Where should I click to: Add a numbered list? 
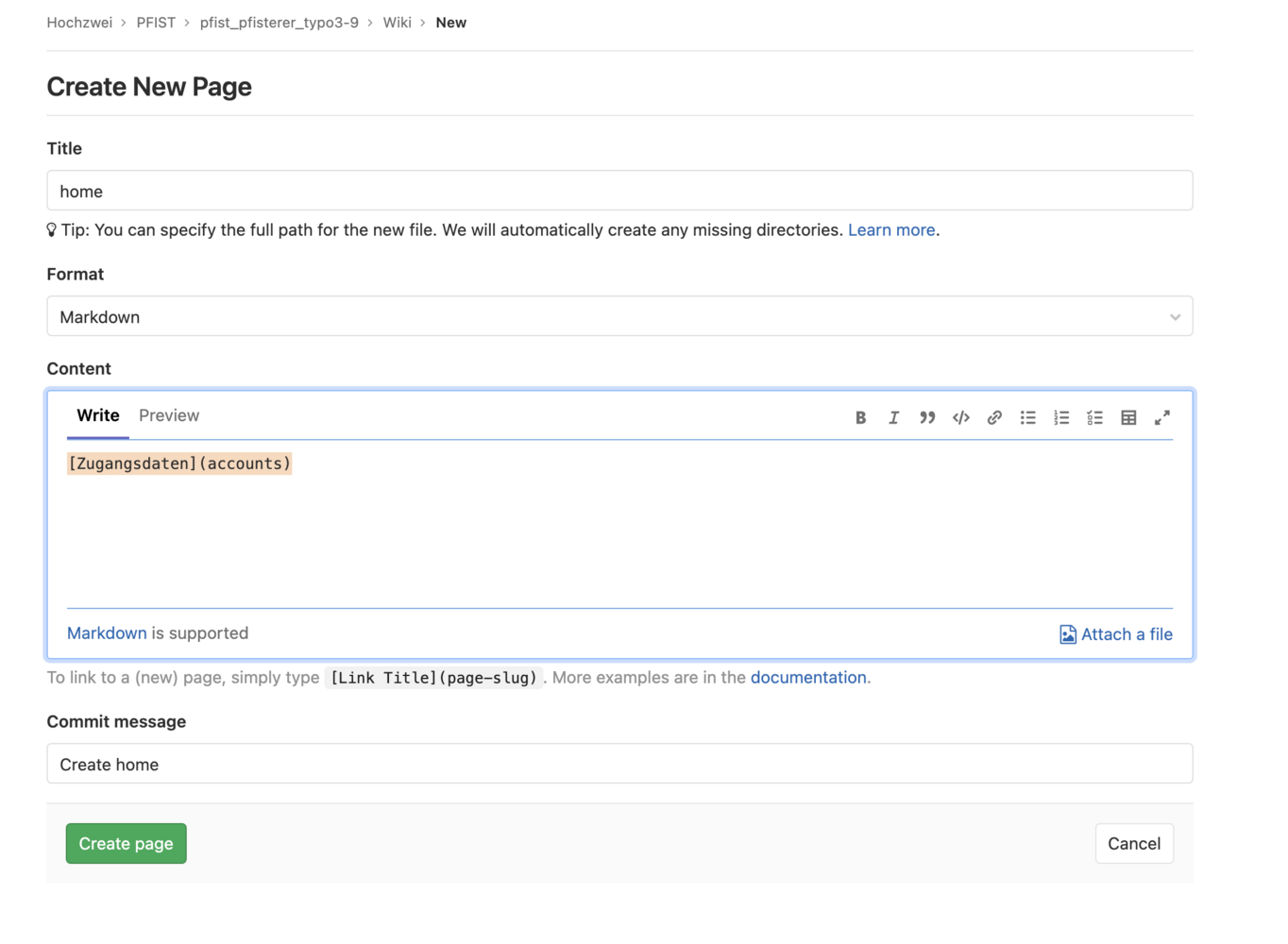[1061, 417]
